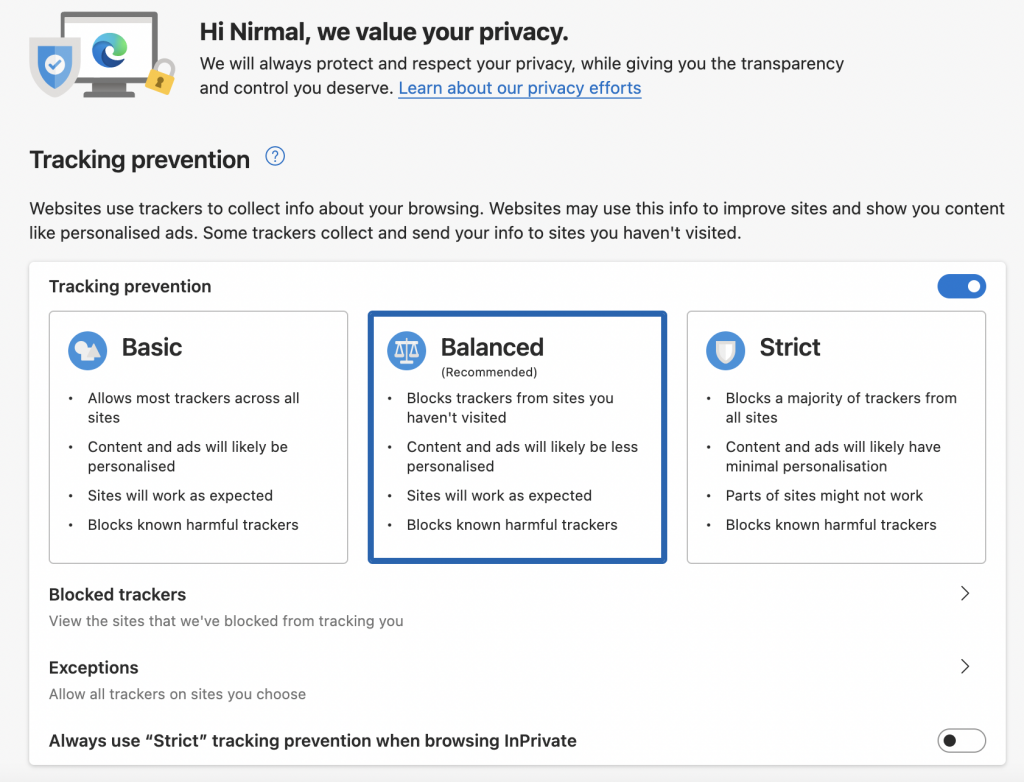The width and height of the screenshot is (1024, 782).
Task: Open the Exceptions row label
Action: (93, 668)
